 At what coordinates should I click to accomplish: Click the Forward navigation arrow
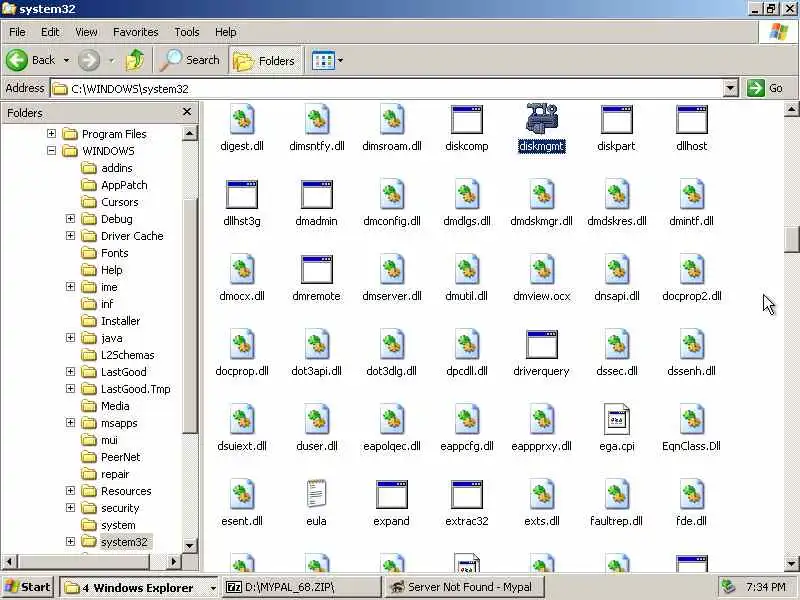click(89, 60)
